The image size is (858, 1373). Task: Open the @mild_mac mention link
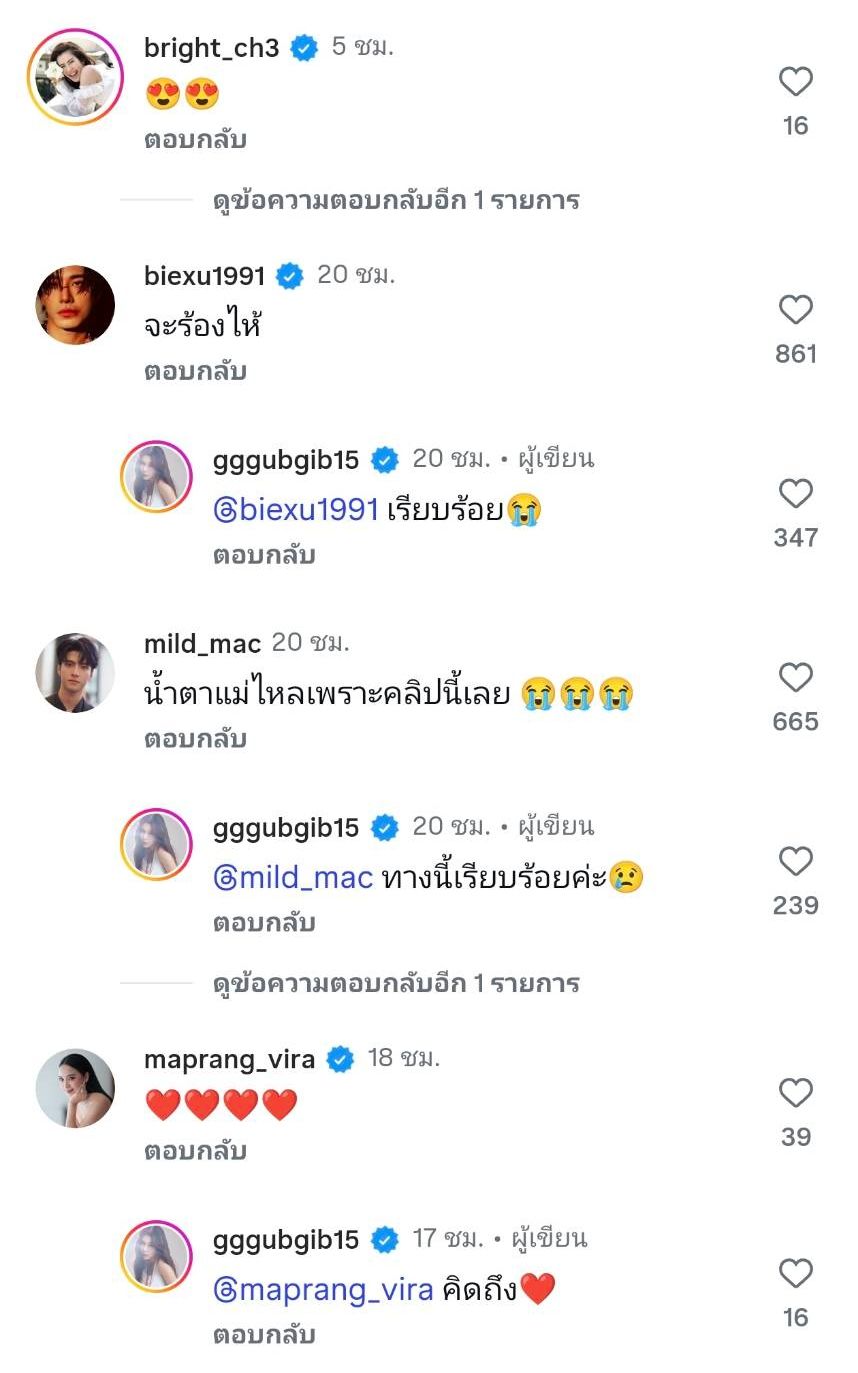[293, 878]
